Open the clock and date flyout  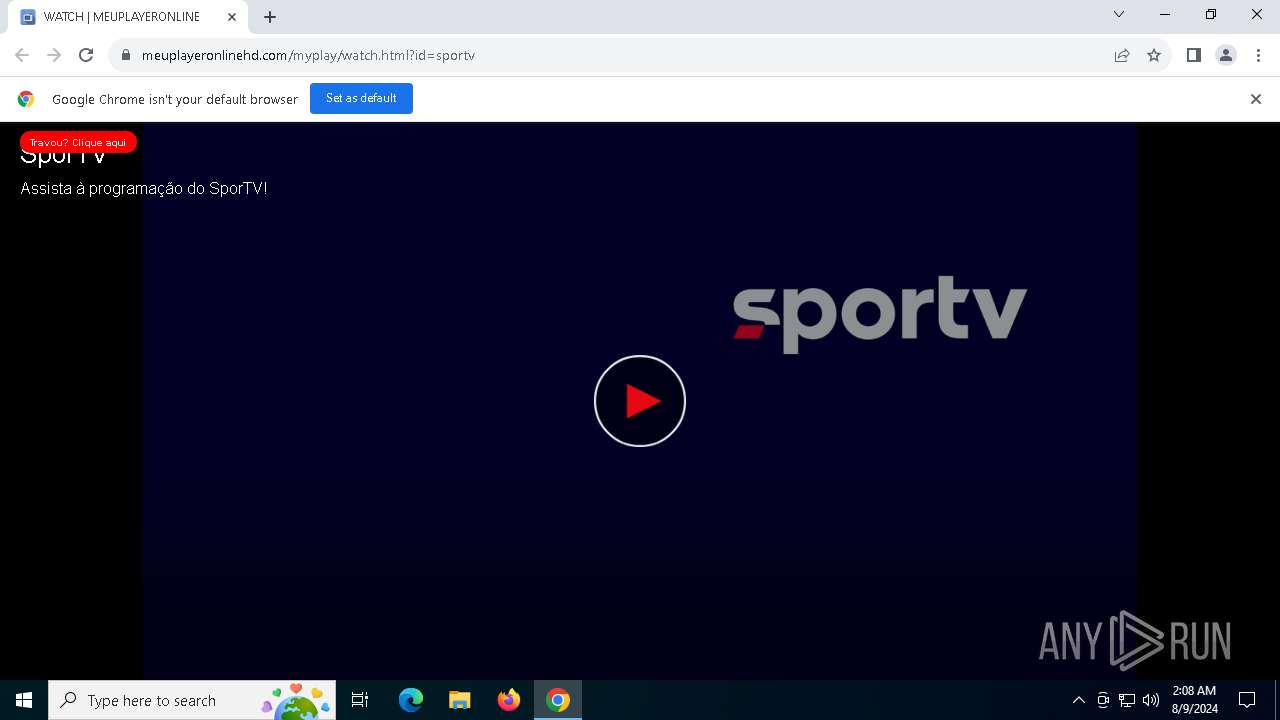coord(1195,700)
